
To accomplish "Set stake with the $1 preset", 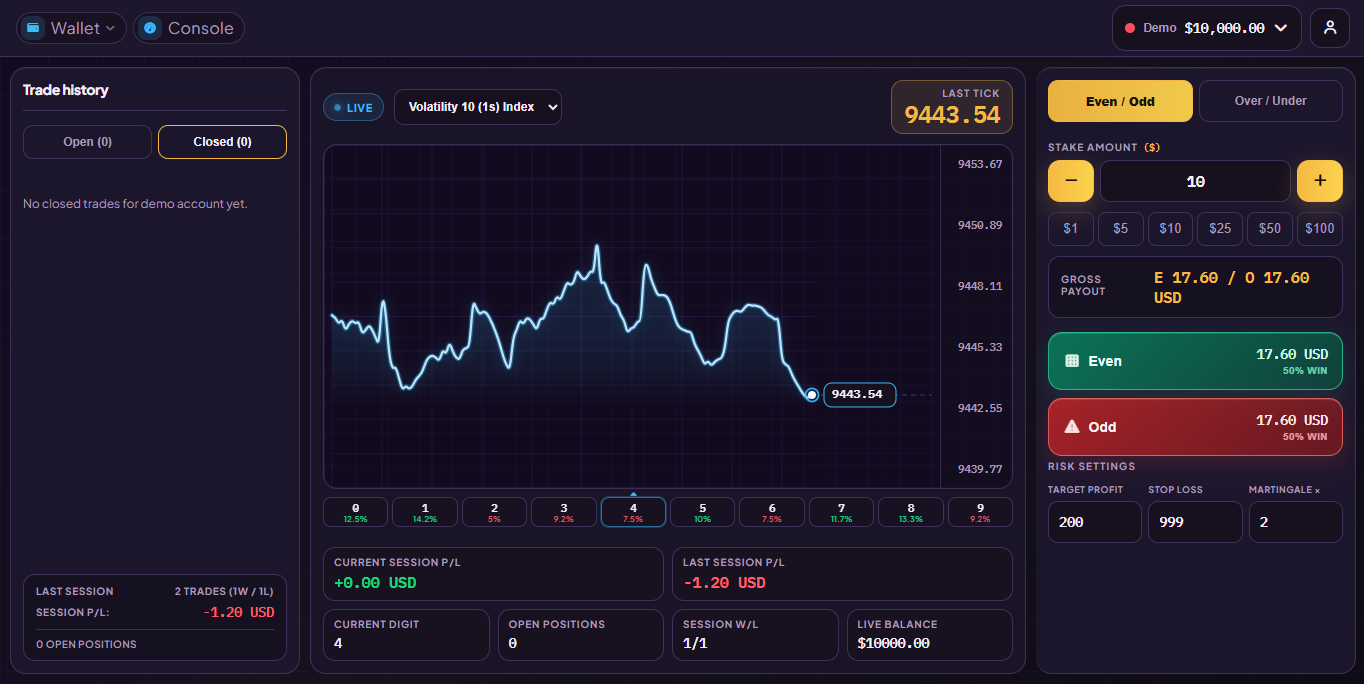I will point(1071,229).
